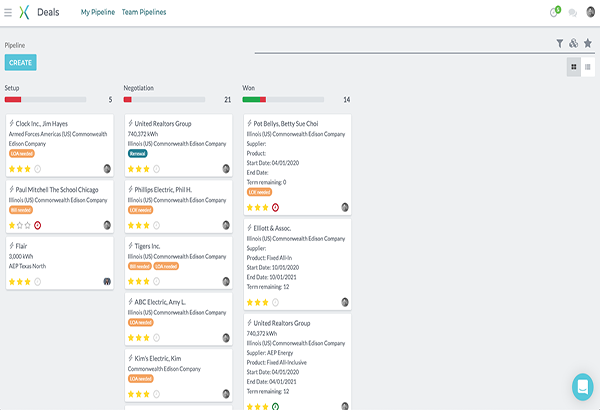Set first priority star on Paul Mitchell card
Viewport: 600px width, 410px height.
[x=12, y=225]
